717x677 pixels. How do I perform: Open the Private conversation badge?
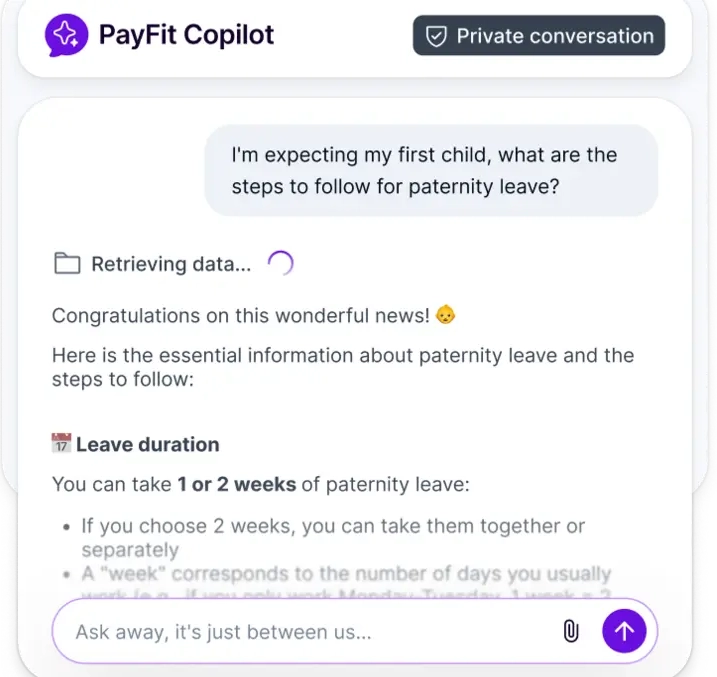coord(539,37)
